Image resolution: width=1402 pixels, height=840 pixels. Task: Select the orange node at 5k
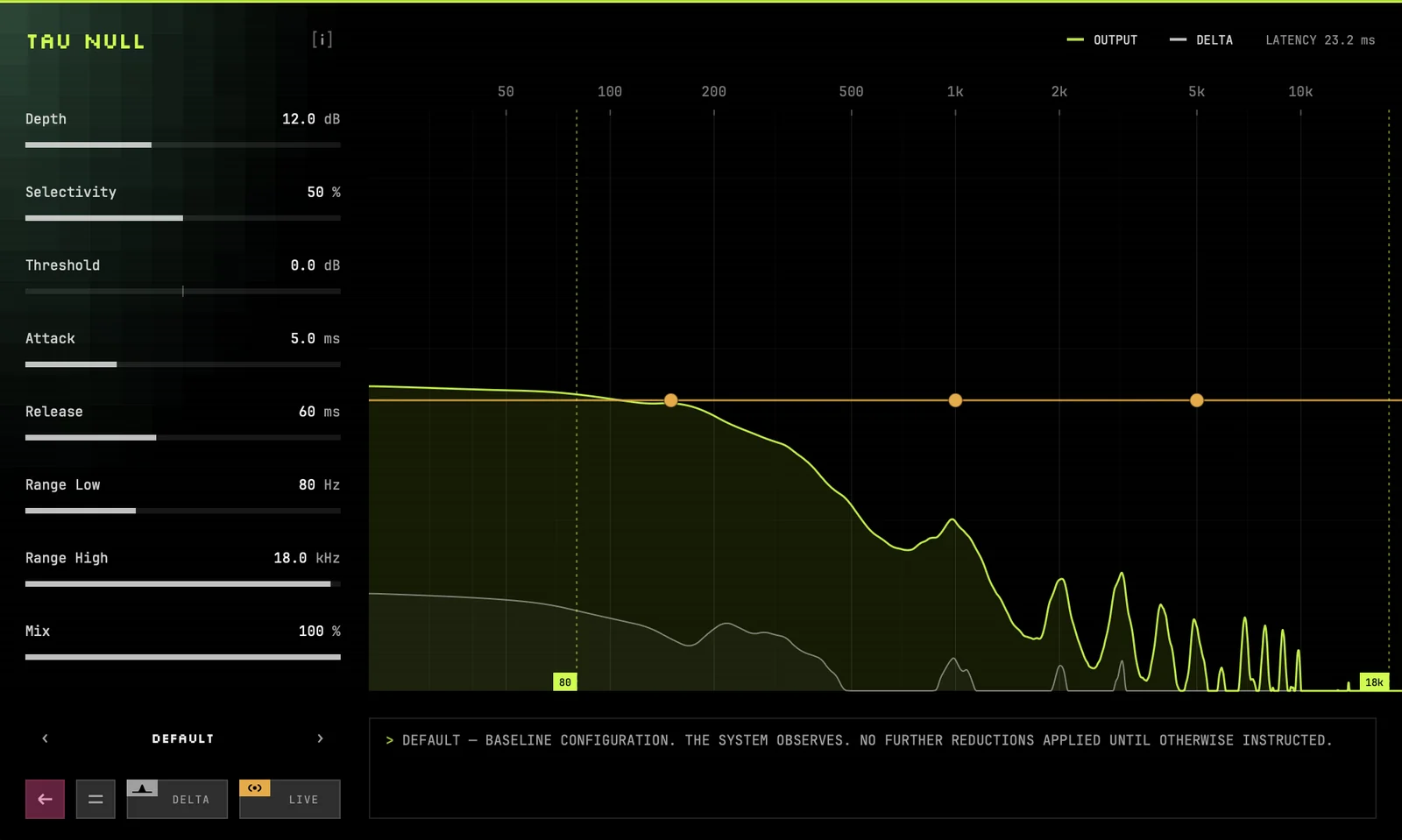tap(1197, 400)
